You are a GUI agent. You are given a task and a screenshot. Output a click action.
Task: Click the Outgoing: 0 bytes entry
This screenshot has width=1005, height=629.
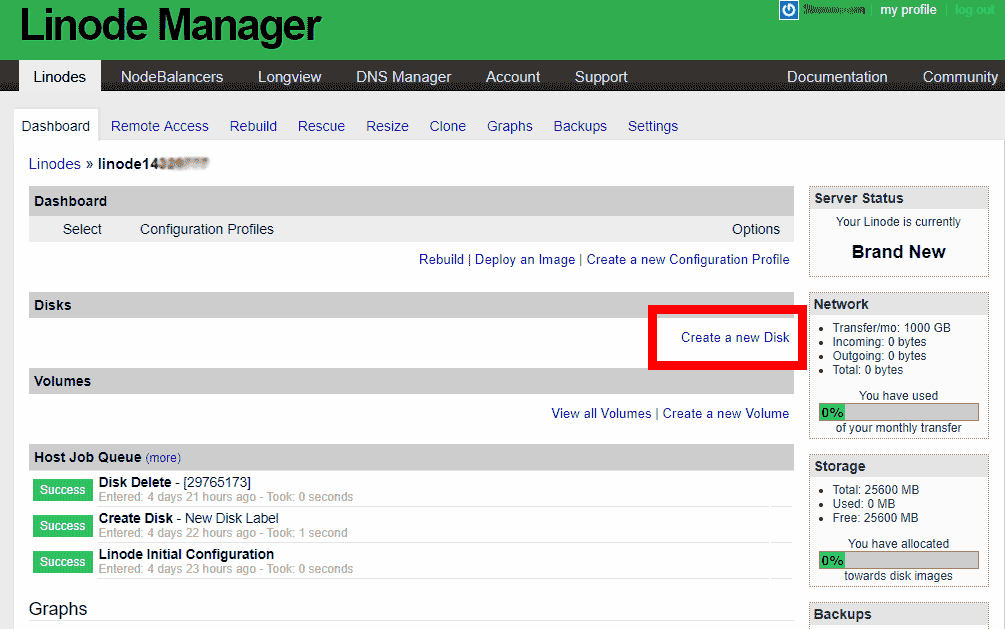click(879, 356)
